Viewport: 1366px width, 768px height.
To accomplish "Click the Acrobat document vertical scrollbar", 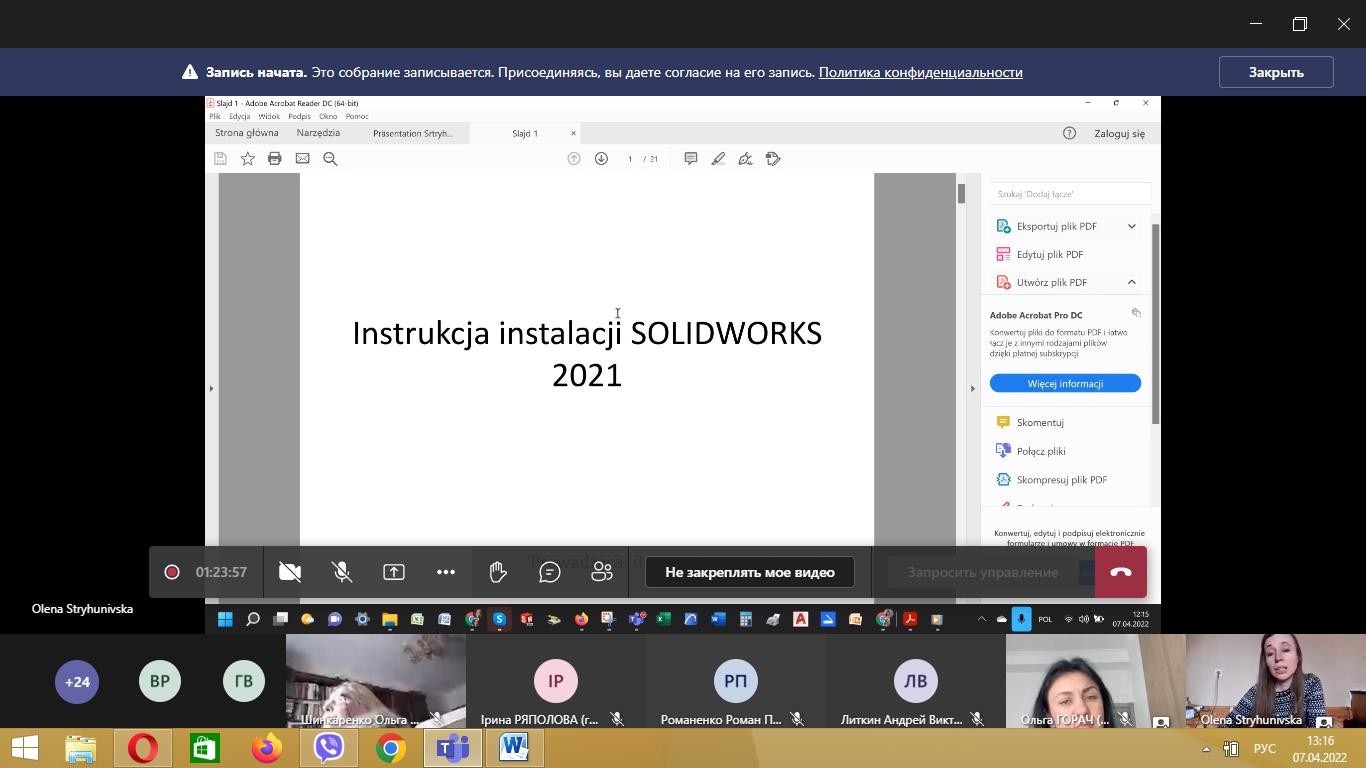I will click(x=961, y=194).
